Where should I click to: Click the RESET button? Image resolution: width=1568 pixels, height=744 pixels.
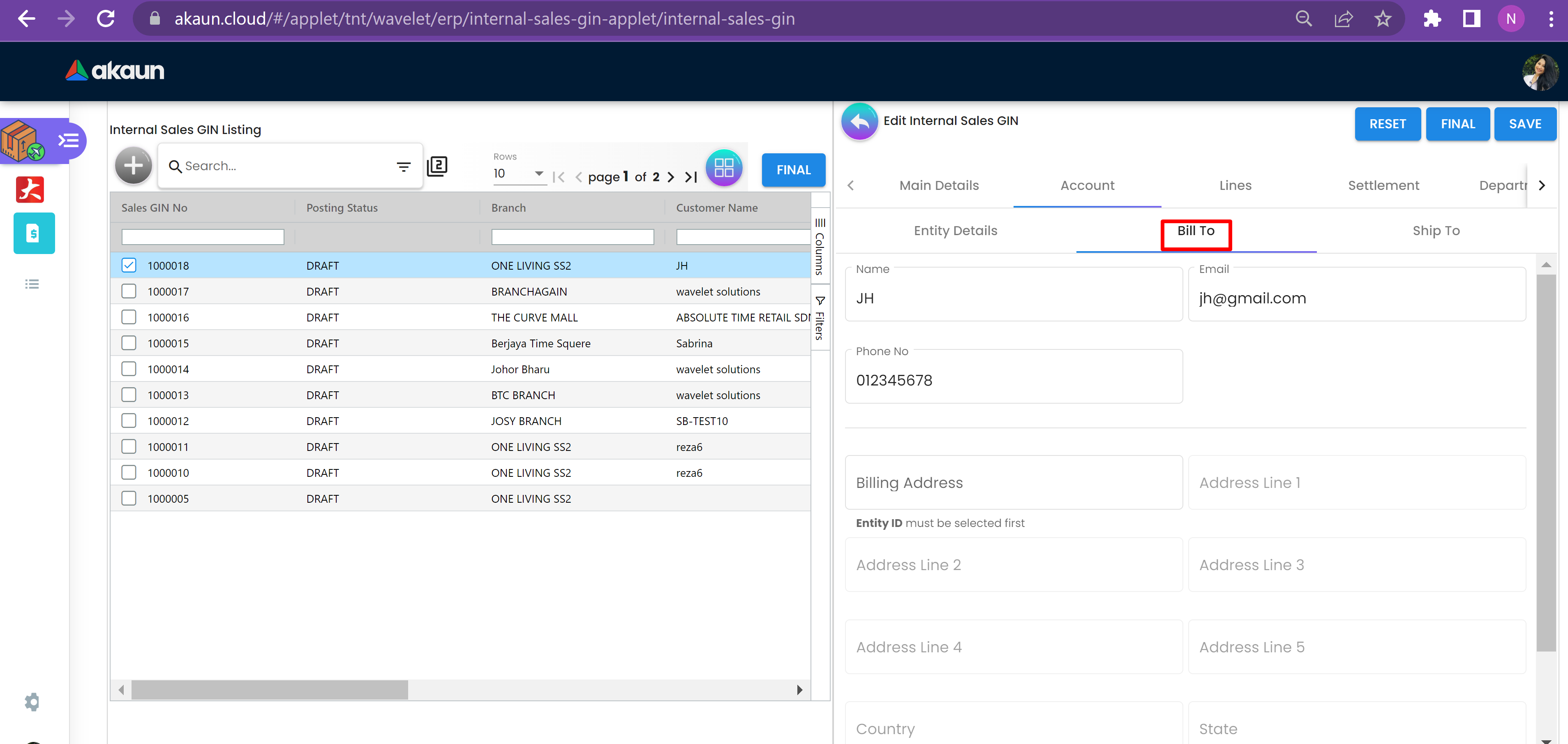pyautogui.click(x=1387, y=124)
